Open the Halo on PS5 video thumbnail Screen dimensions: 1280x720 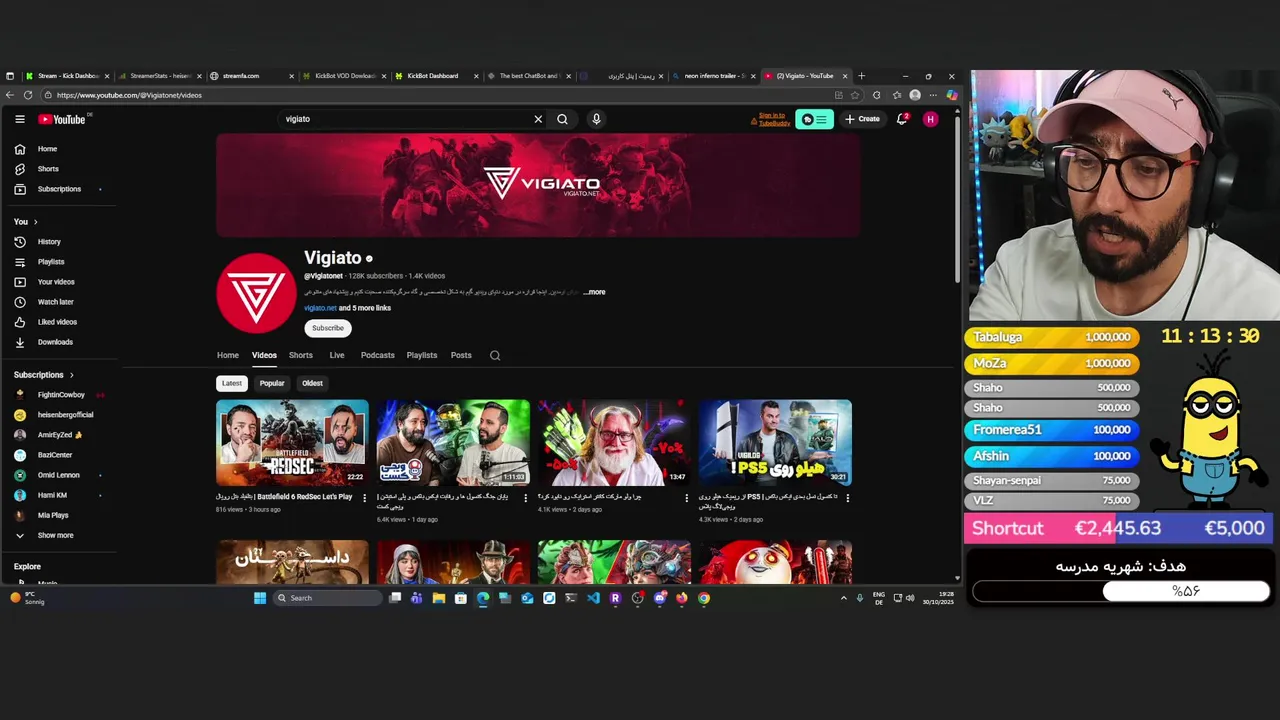(x=775, y=442)
